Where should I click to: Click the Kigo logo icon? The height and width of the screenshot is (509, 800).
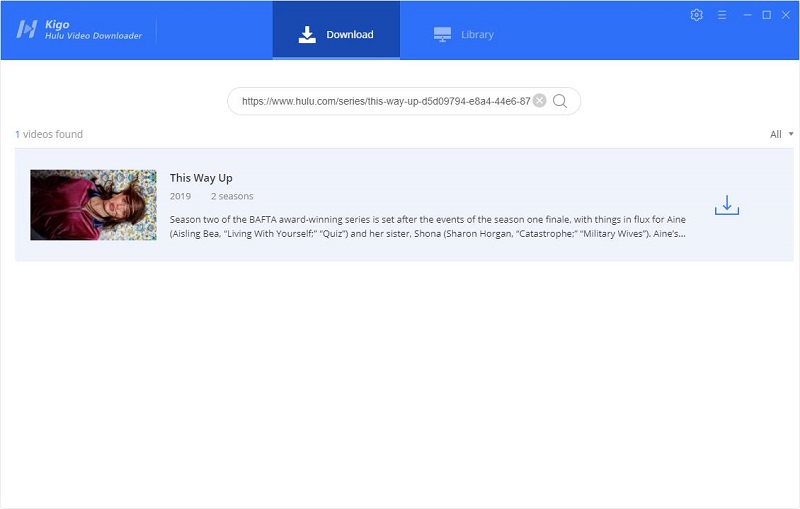[x=27, y=30]
